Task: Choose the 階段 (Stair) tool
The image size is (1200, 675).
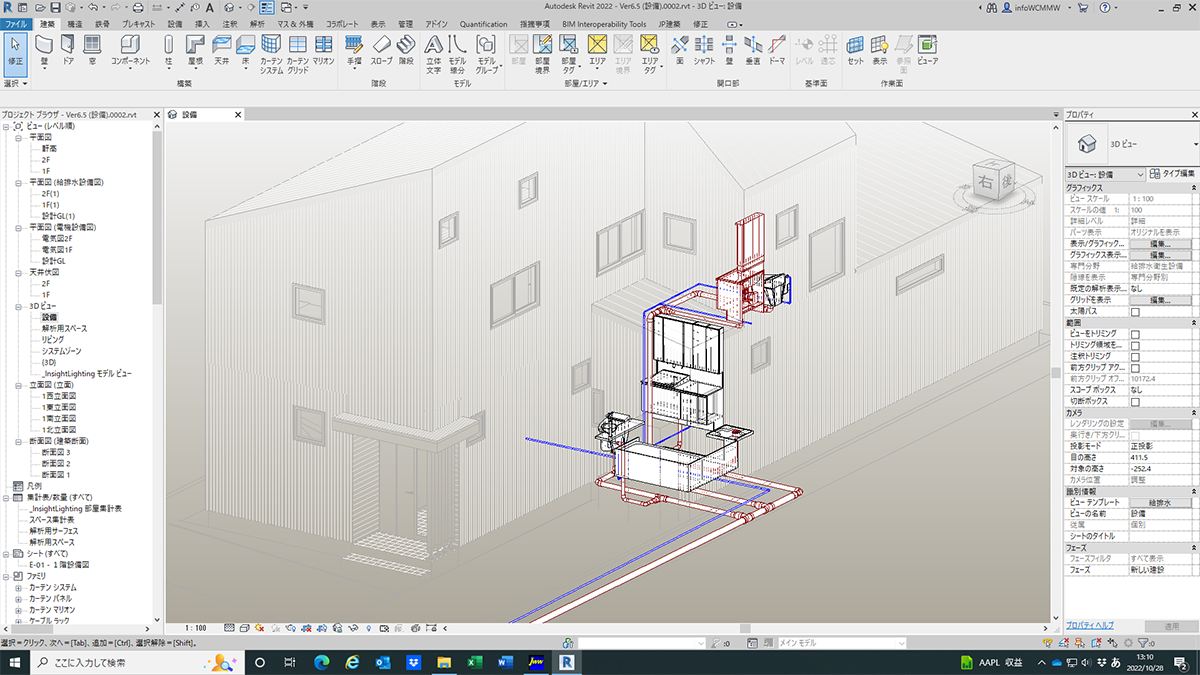Action: [406, 46]
